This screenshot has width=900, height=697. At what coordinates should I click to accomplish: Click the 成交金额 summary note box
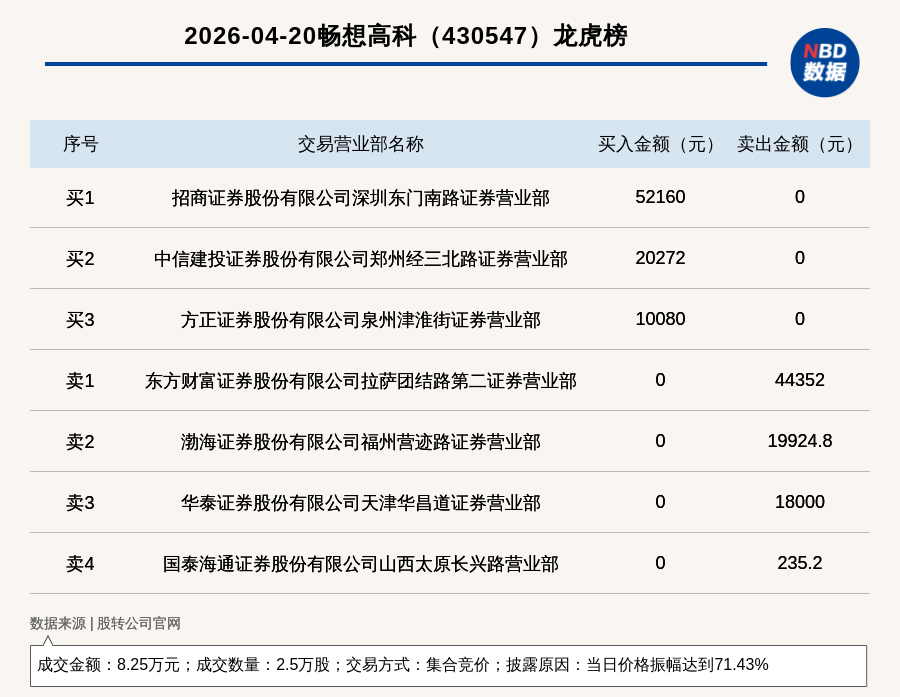point(448,665)
